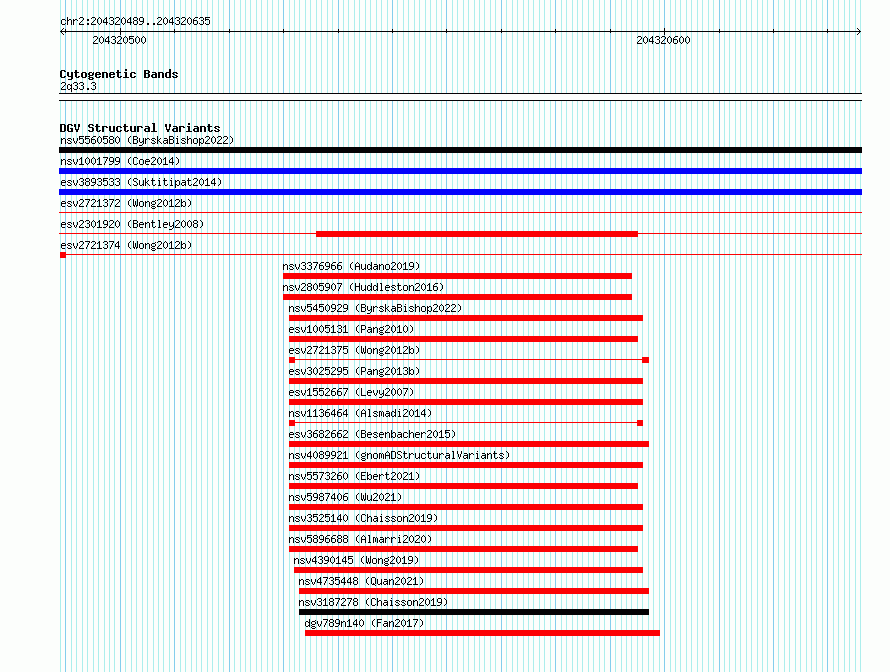The height and width of the screenshot is (672, 890).
Task: Click the blue nsv1001799 variant bar
Action: (x=460, y=171)
